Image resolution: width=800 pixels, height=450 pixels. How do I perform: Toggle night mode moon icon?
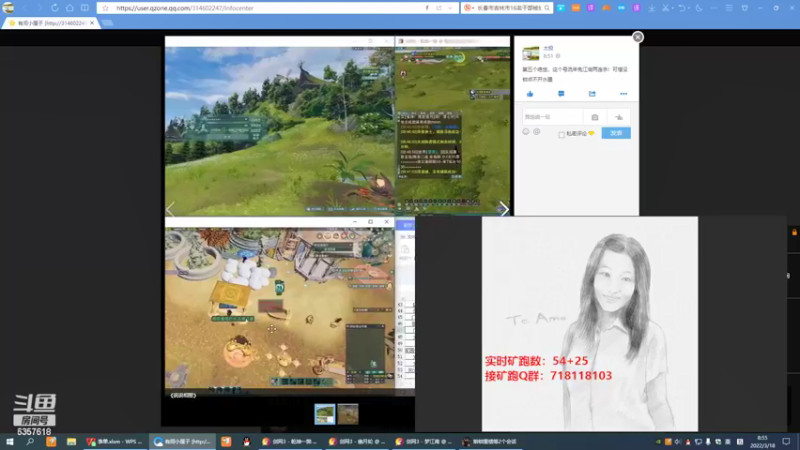coord(699,8)
